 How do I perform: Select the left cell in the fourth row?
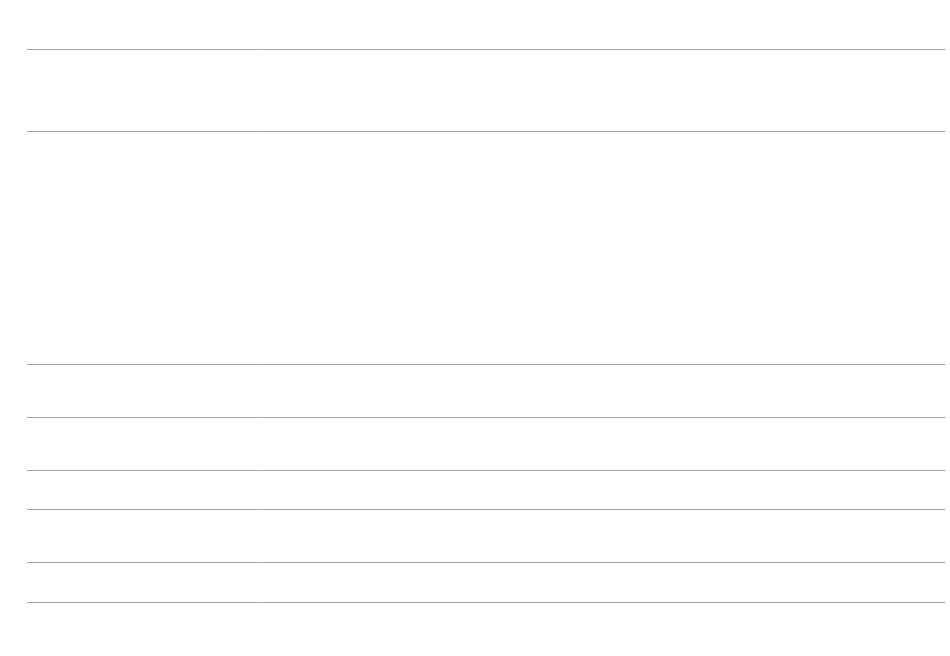pyautogui.click(x=144, y=444)
